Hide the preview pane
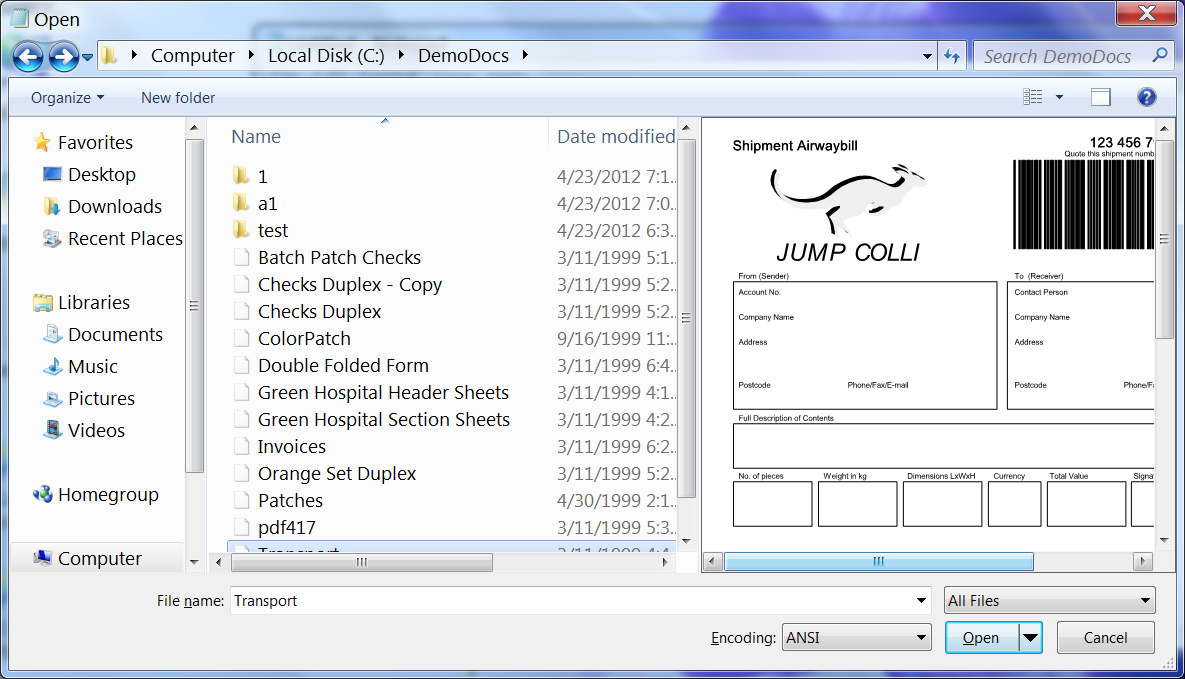The height and width of the screenshot is (679, 1185). 1100,97
